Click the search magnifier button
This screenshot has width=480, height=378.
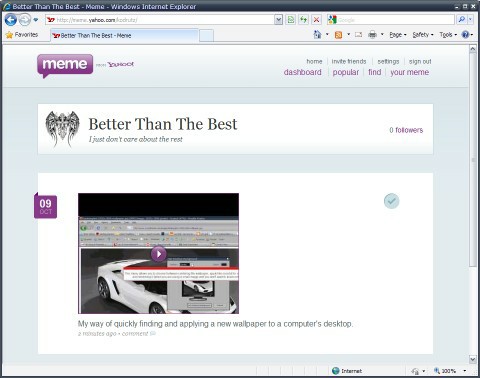(x=462, y=20)
